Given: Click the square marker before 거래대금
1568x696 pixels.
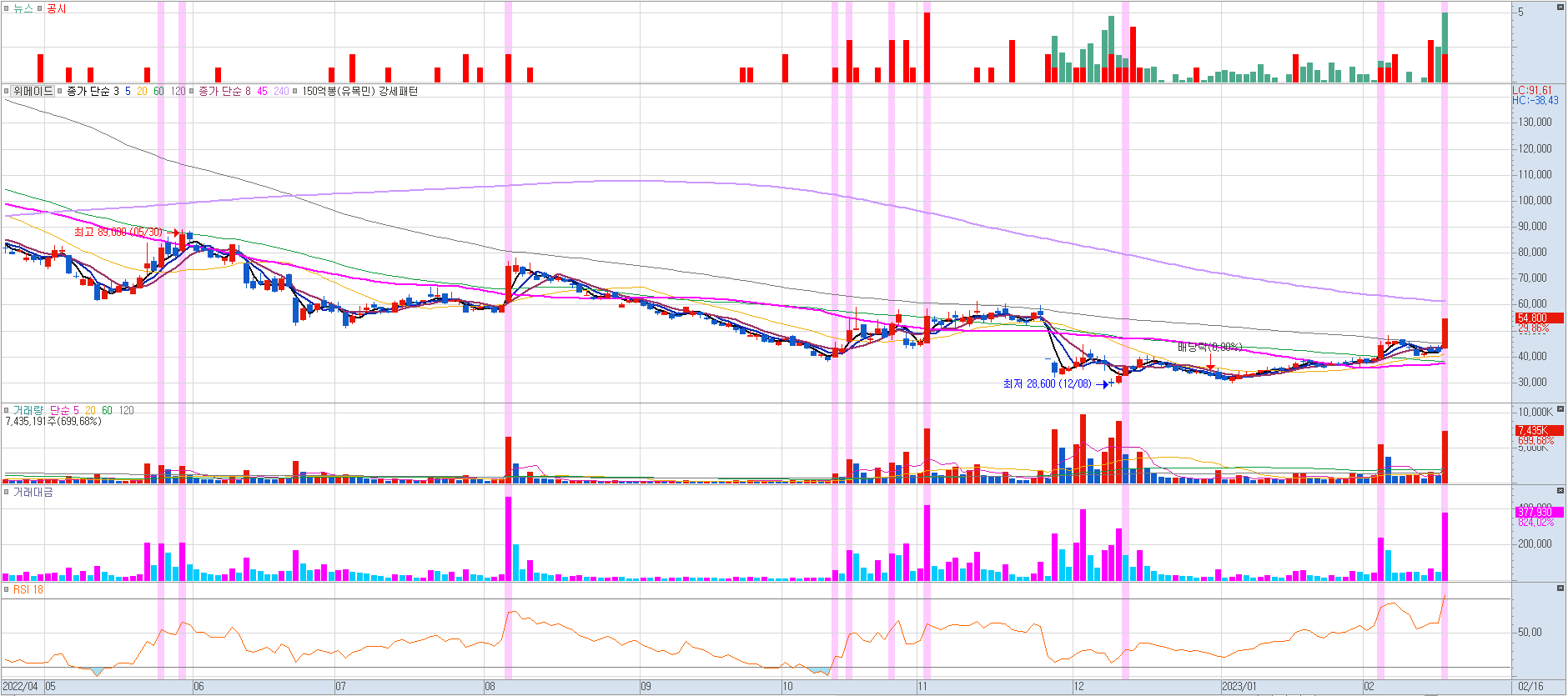Looking at the screenshot, I should pos(7,493).
